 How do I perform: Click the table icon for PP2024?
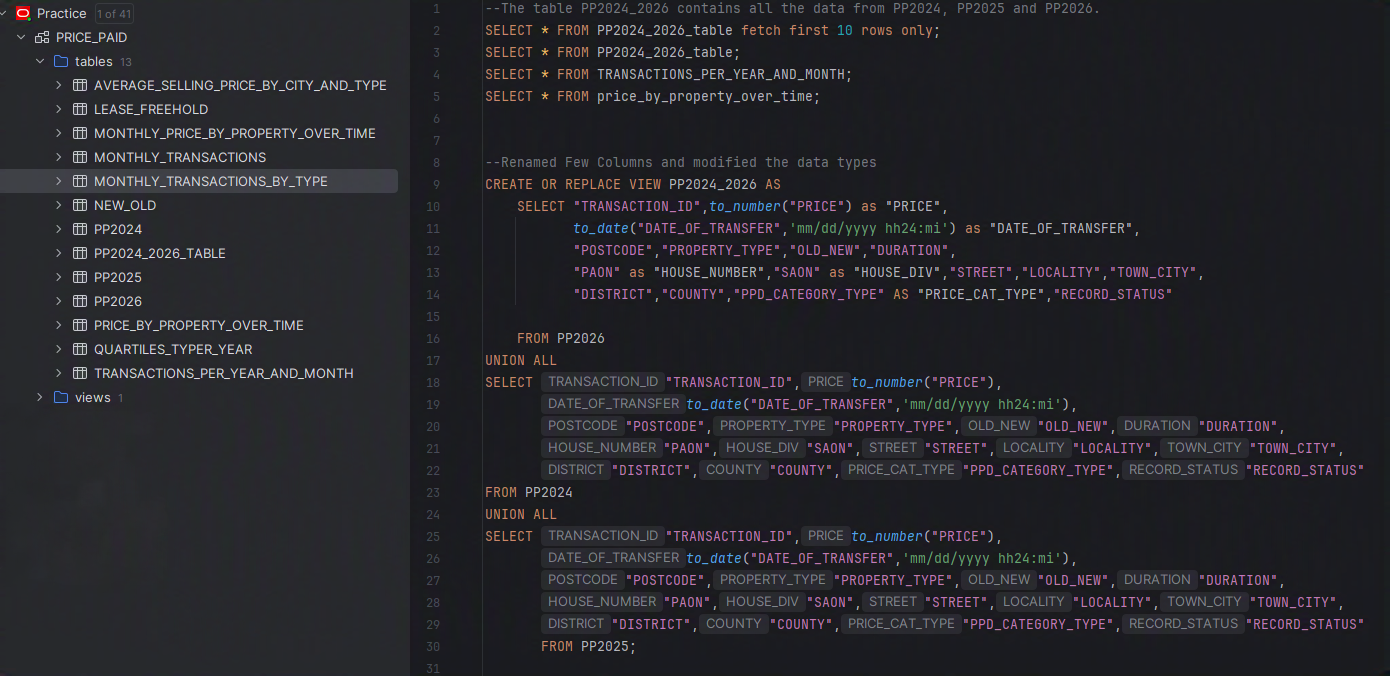tap(80, 229)
